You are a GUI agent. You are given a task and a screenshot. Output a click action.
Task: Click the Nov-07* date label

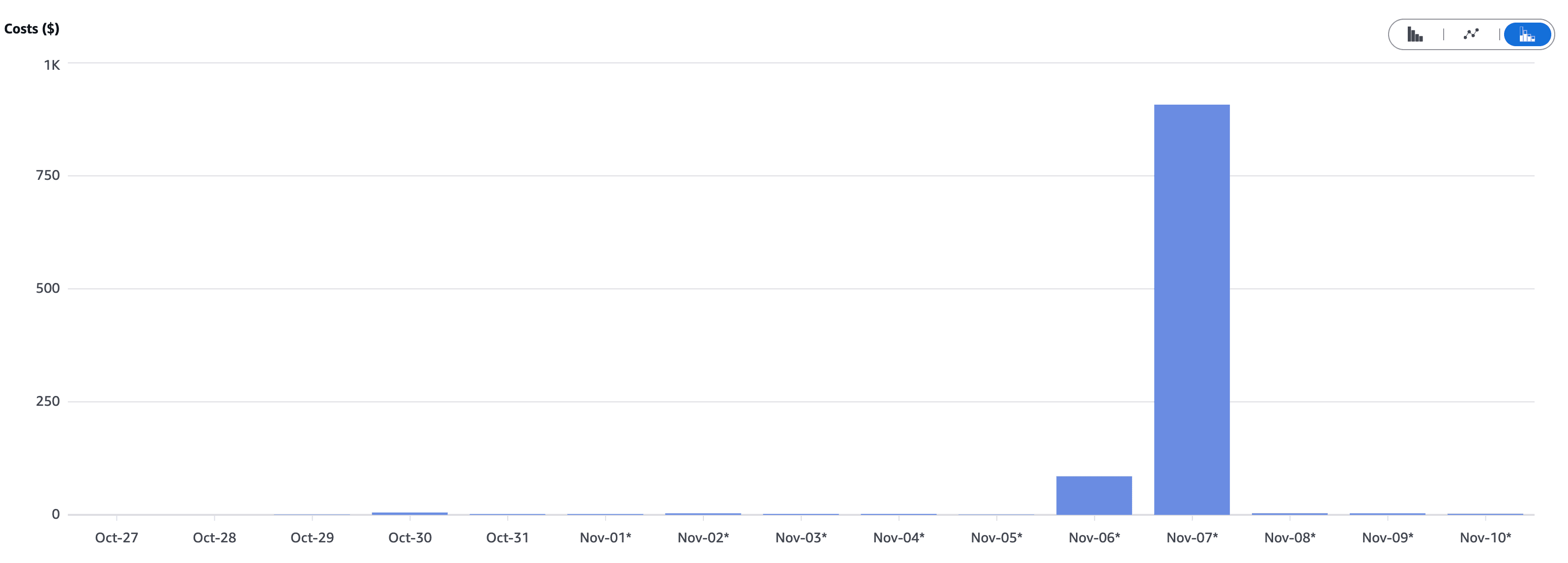(x=1191, y=537)
